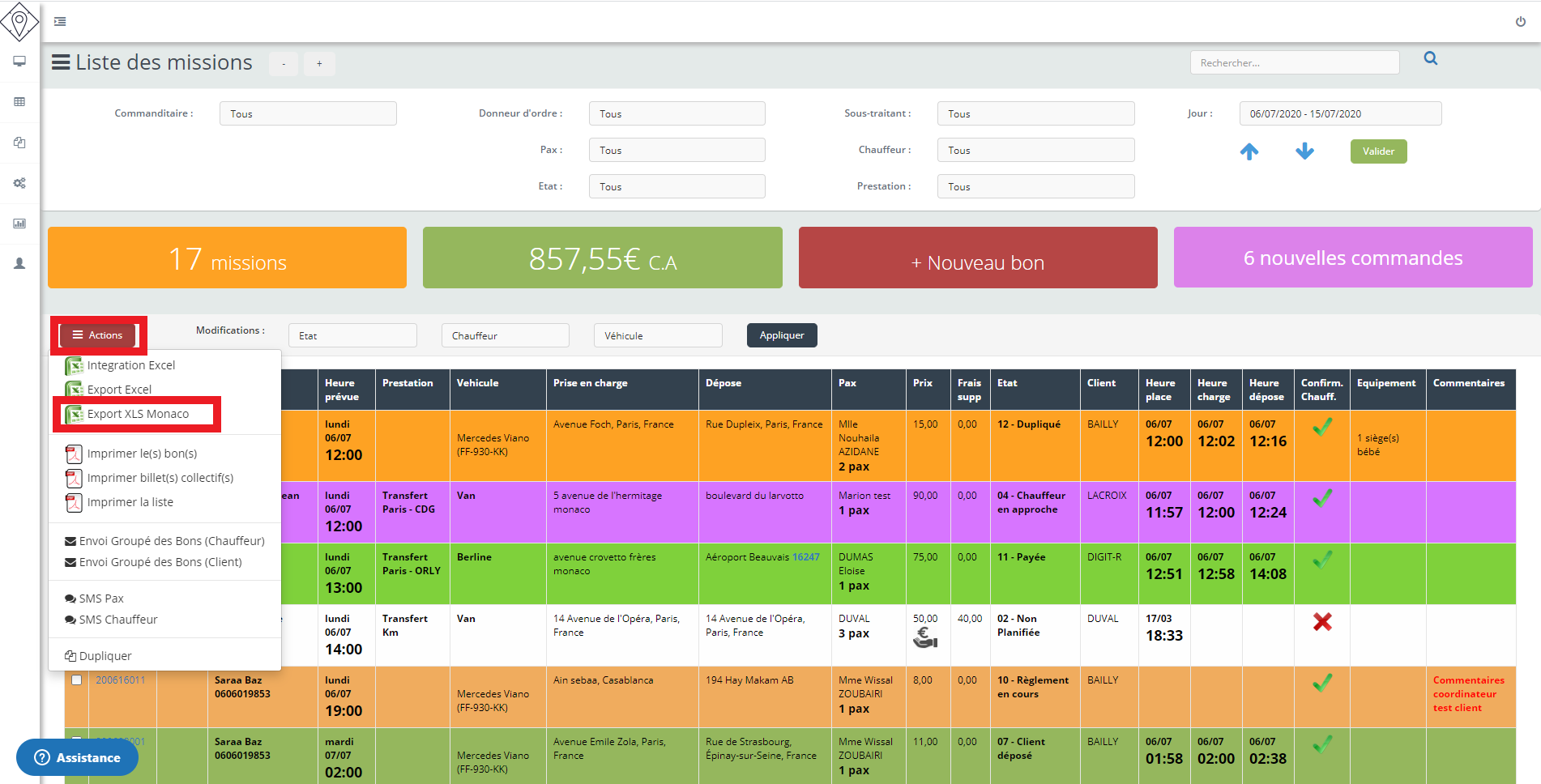Toggle the sidebar menu list icon
The height and width of the screenshot is (784, 1541).
click(x=60, y=22)
